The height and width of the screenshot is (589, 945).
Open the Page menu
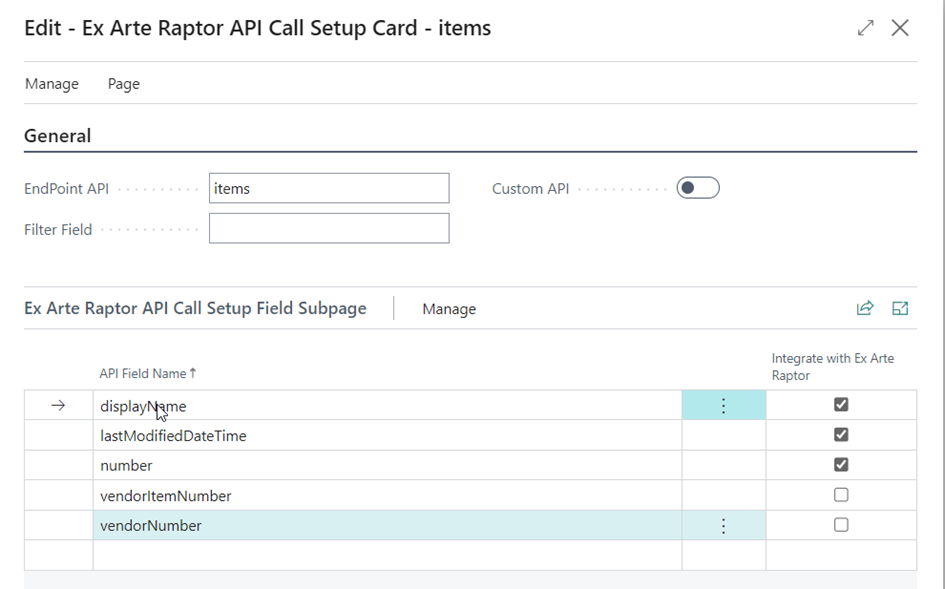coord(124,84)
